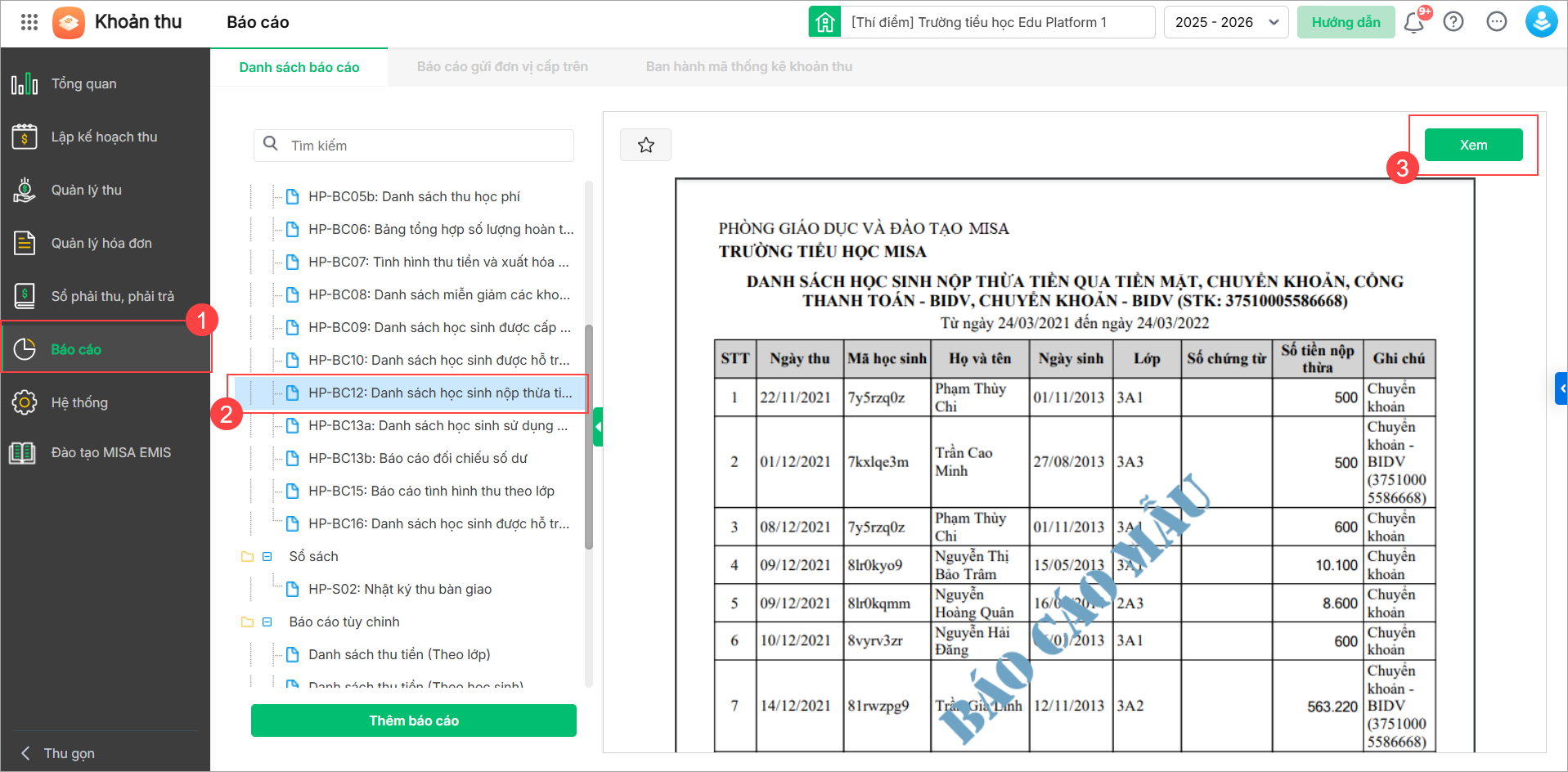Open the user avatar menu
This screenshot has height=772, width=1568.
point(1541,22)
